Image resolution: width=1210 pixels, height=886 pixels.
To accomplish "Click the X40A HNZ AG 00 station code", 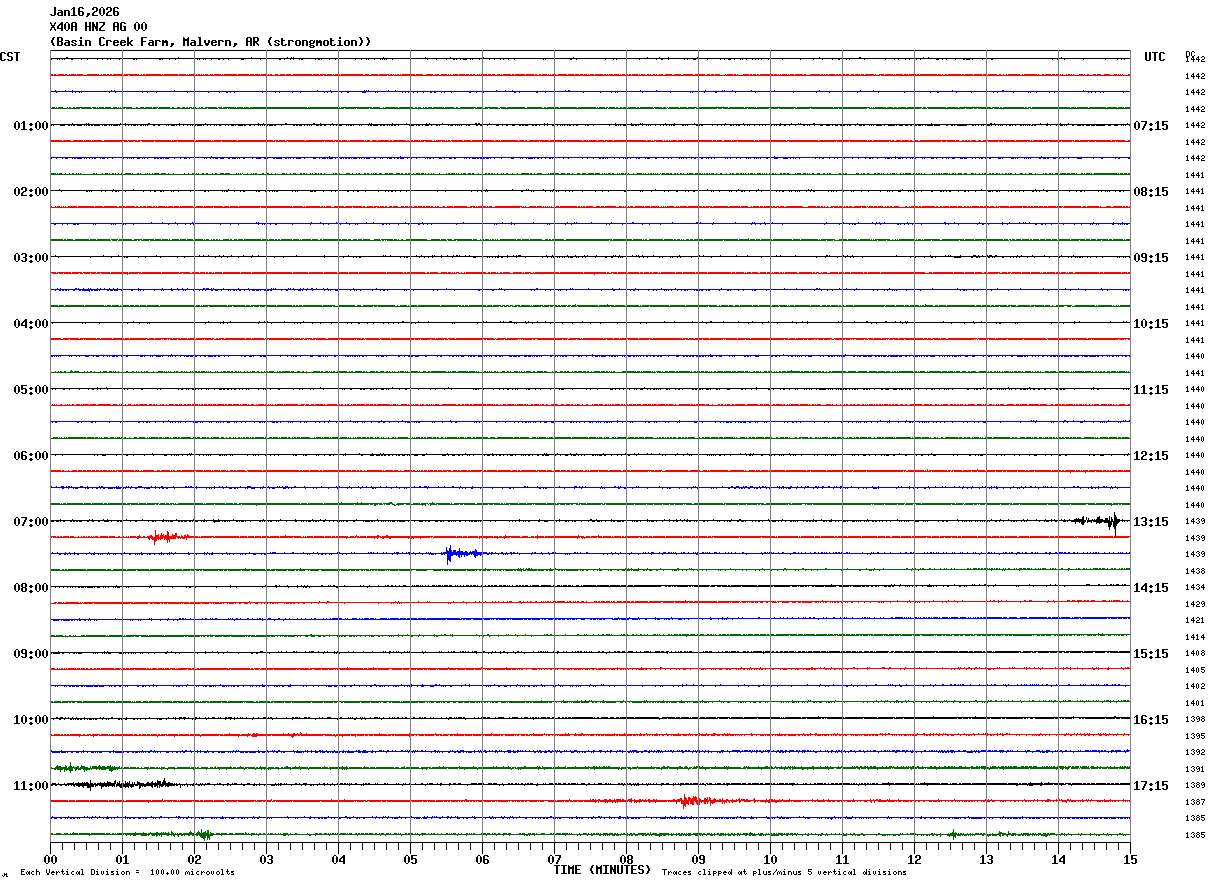I will (98, 27).
